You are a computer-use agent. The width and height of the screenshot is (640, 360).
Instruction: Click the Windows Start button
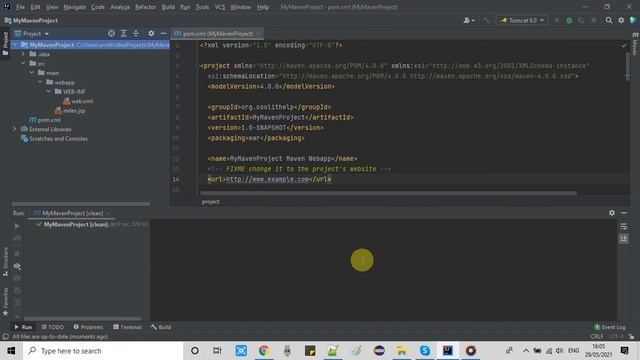(11, 351)
